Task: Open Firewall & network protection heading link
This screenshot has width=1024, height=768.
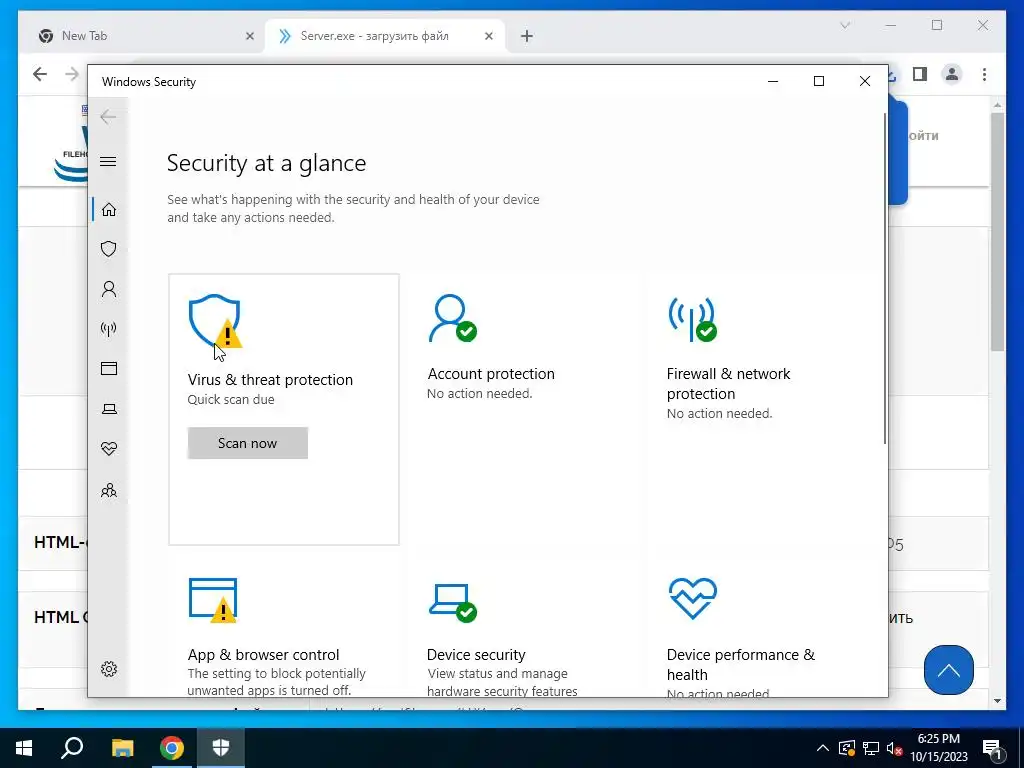Action: pos(728,383)
